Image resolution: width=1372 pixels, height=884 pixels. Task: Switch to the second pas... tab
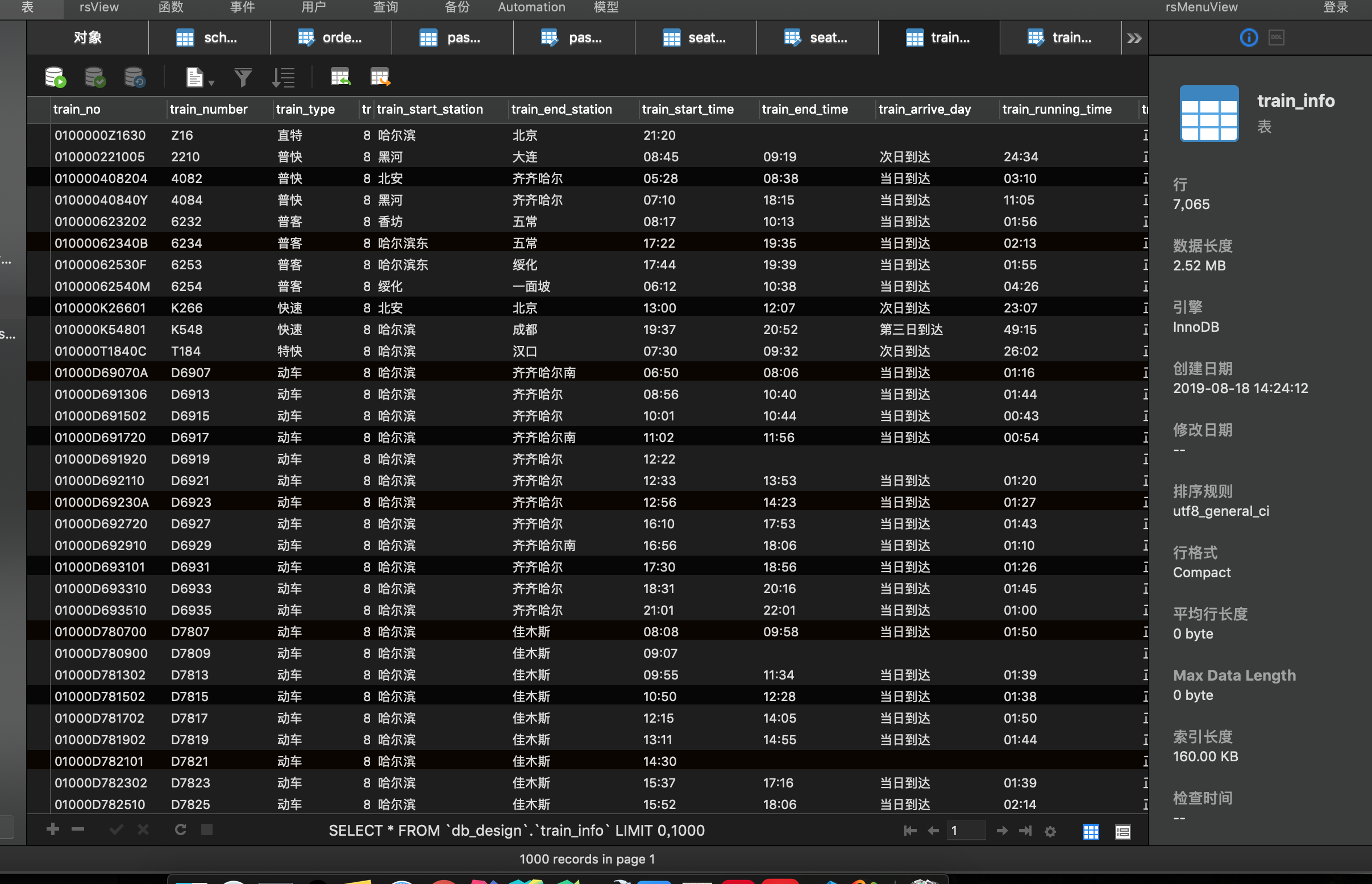point(574,38)
